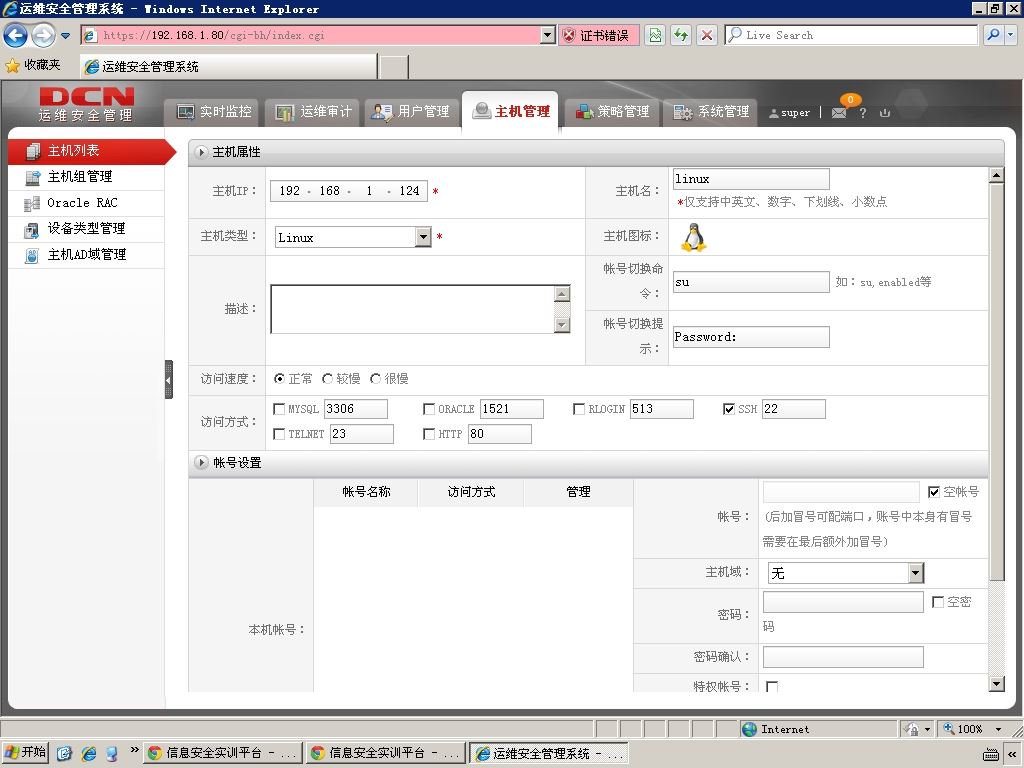Open the 设备类型管理 sidebar item

coord(86,229)
